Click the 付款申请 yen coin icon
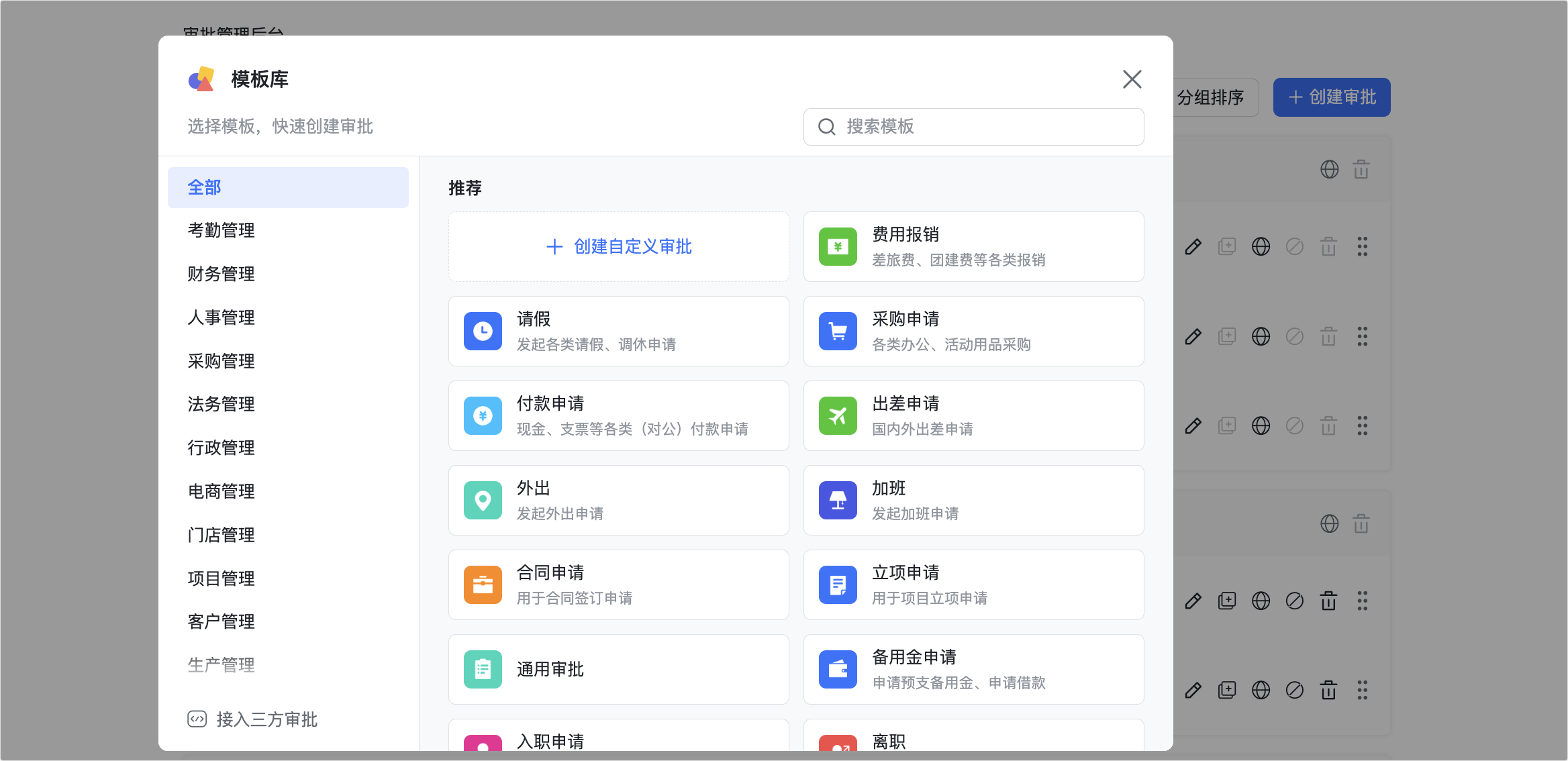This screenshot has width=1568, height=761. 483,415
